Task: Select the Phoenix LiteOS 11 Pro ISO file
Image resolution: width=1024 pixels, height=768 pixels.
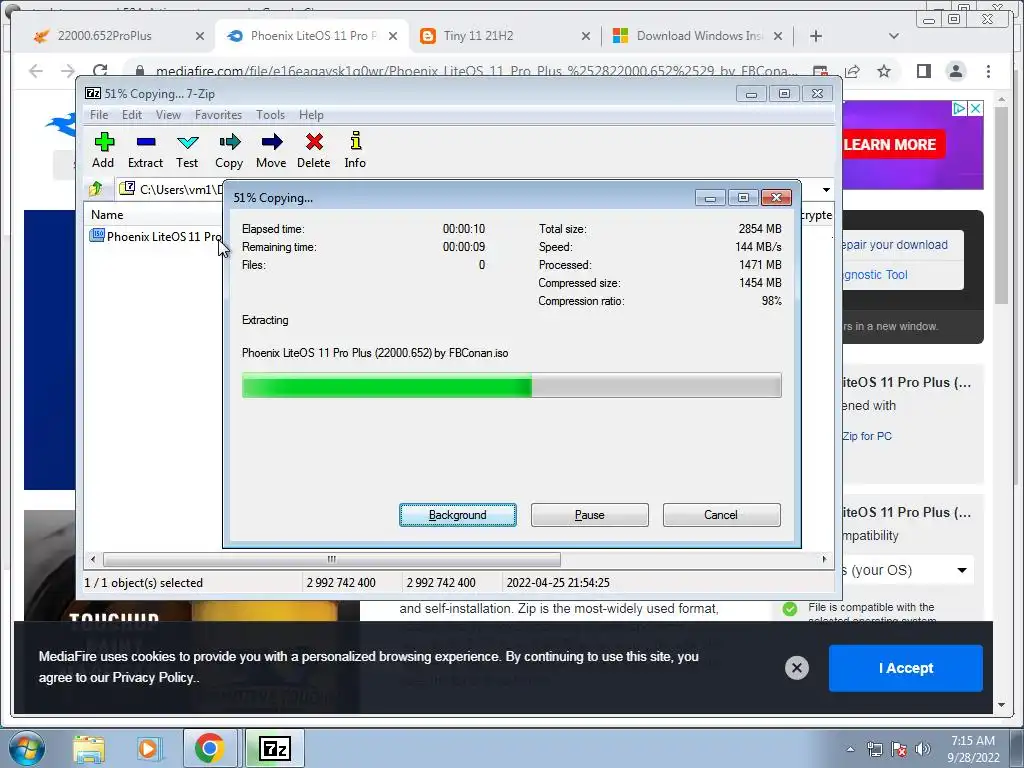Action: pos(156,236)
